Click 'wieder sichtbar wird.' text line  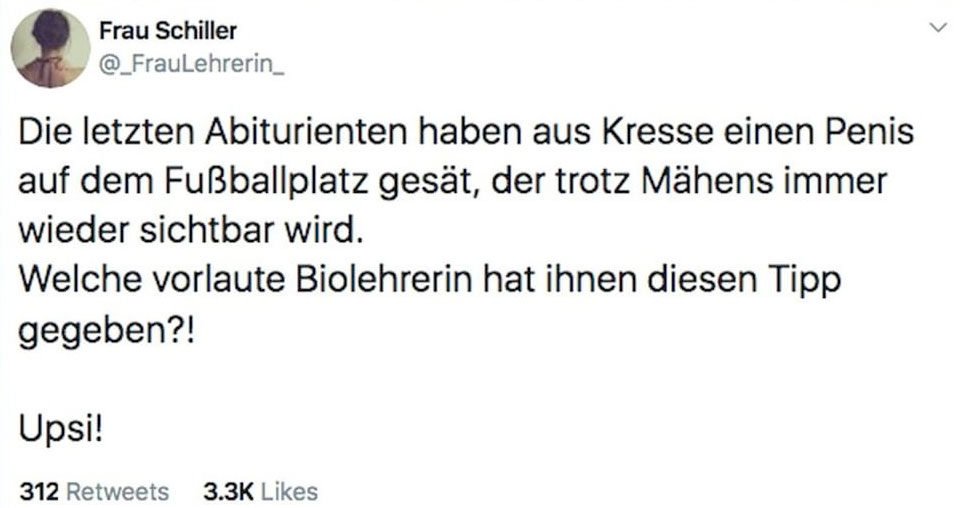coord(187,232)
